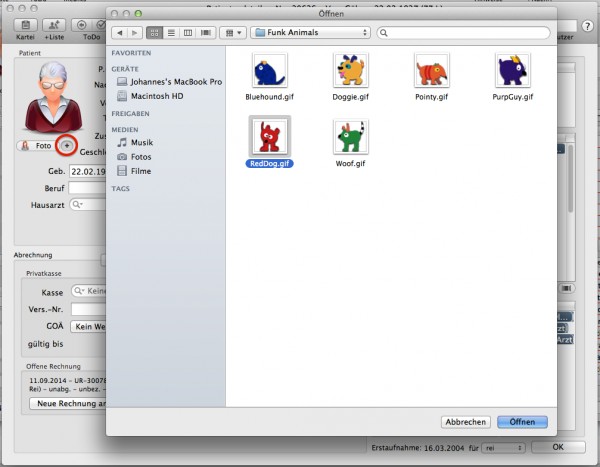Click the Foto button under patient avatar
Image resolution: width=600 pixels, height=467 pixels.
point(36,146)
